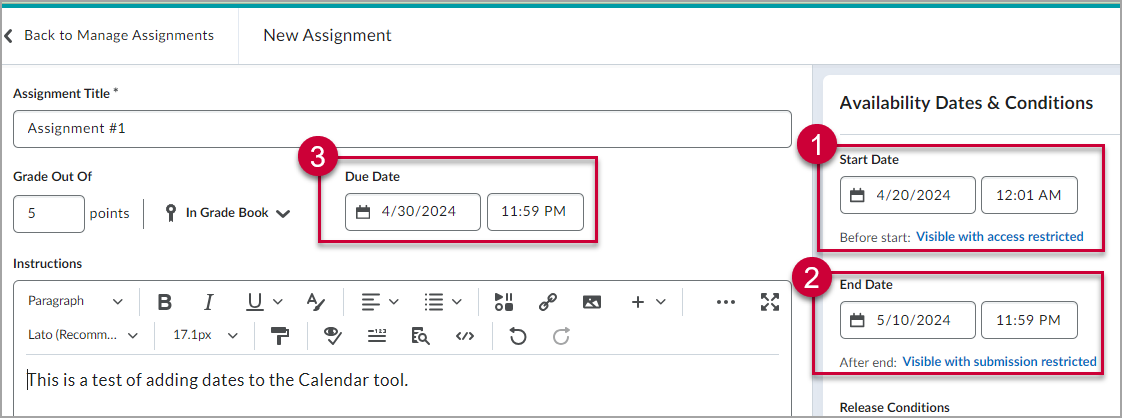Screen dimensions: 1122x418
Task: Open the word count tool
Action: tap(376, 336)
